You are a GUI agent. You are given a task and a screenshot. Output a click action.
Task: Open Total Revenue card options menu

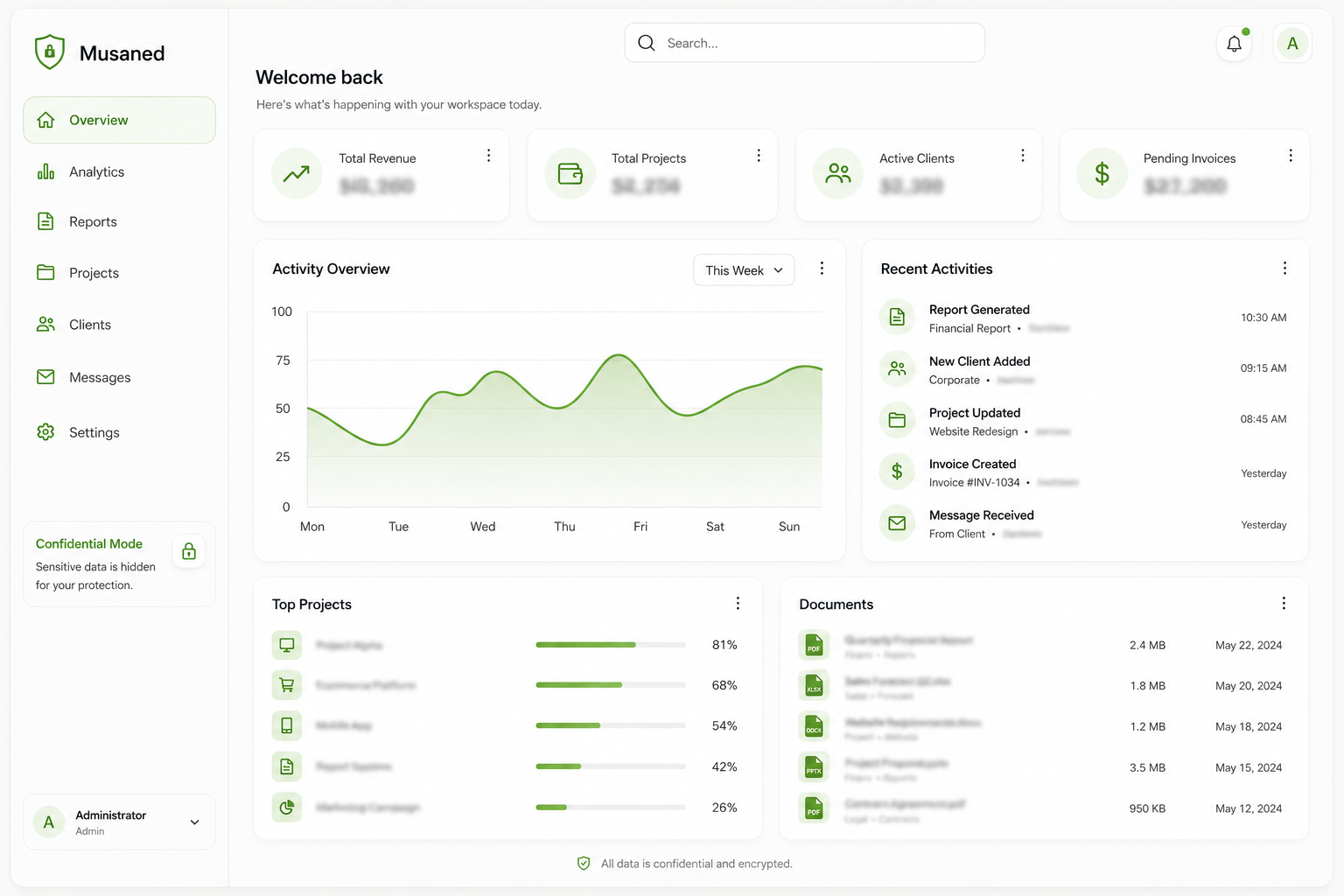488,156
